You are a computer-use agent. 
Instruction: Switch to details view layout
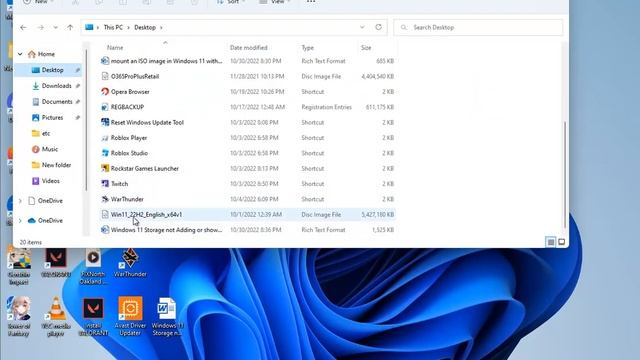pos(550,242)
